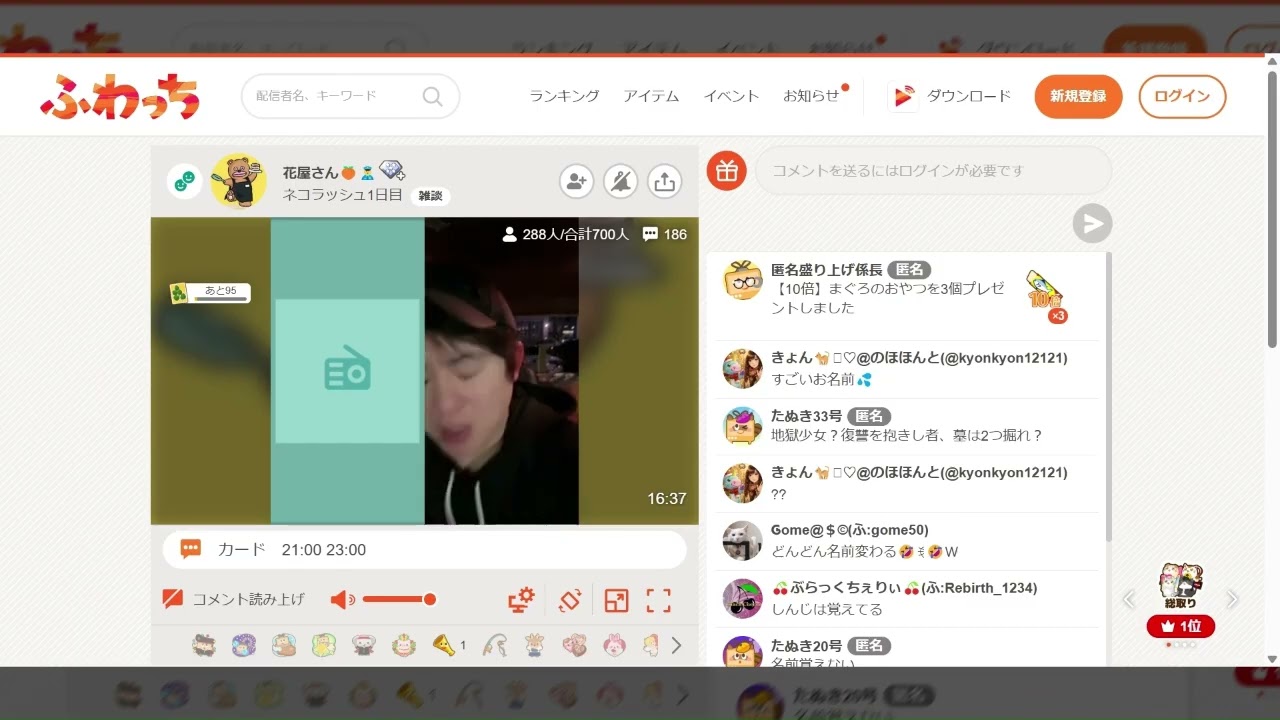This screenshot has height=720, width=1280.
Task: Select the purple wreath gift item
Action: pyautogui.click(x=244, y=645)
